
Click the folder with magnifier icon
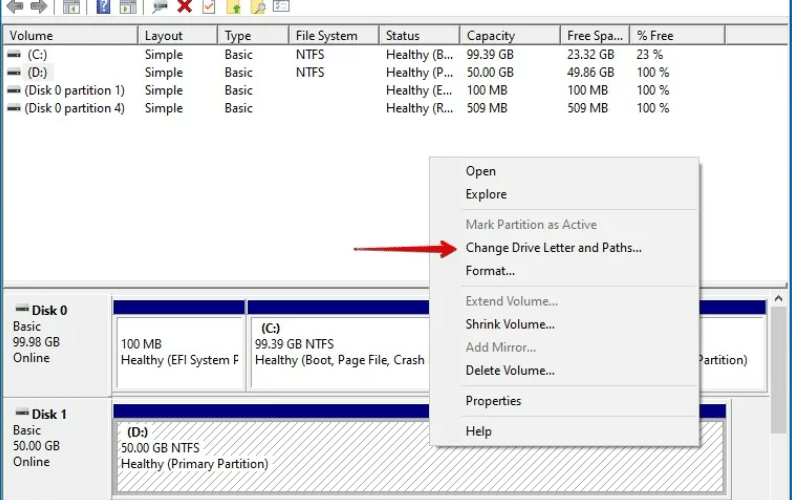pyautogui.click(x=258, y=6)
